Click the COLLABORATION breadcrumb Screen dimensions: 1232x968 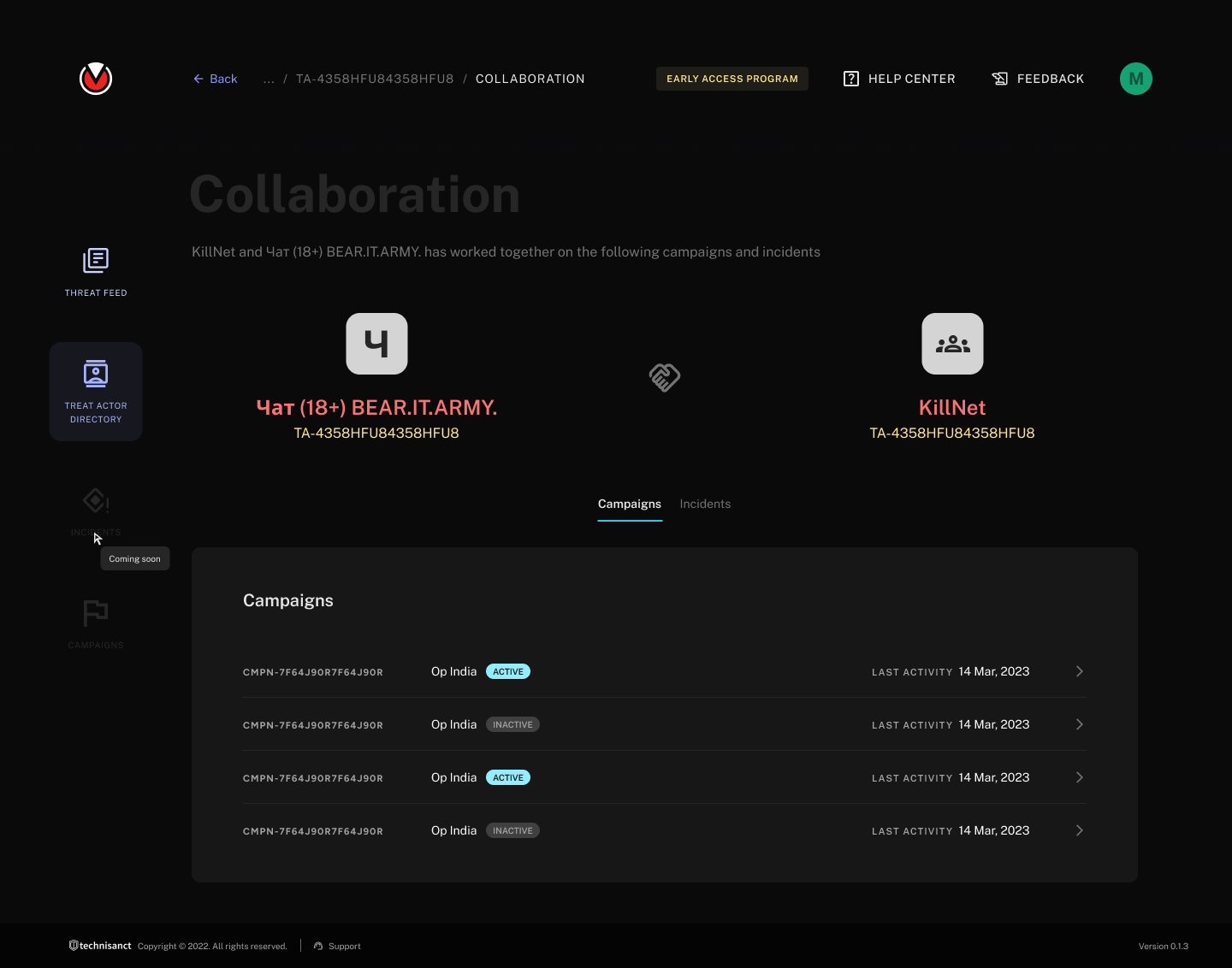530,79
